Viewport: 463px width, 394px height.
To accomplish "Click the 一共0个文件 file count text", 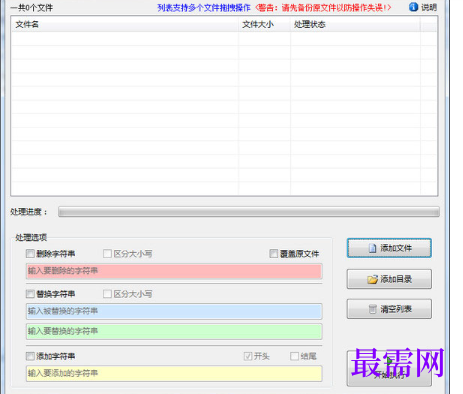I will (x=32, y=8).
